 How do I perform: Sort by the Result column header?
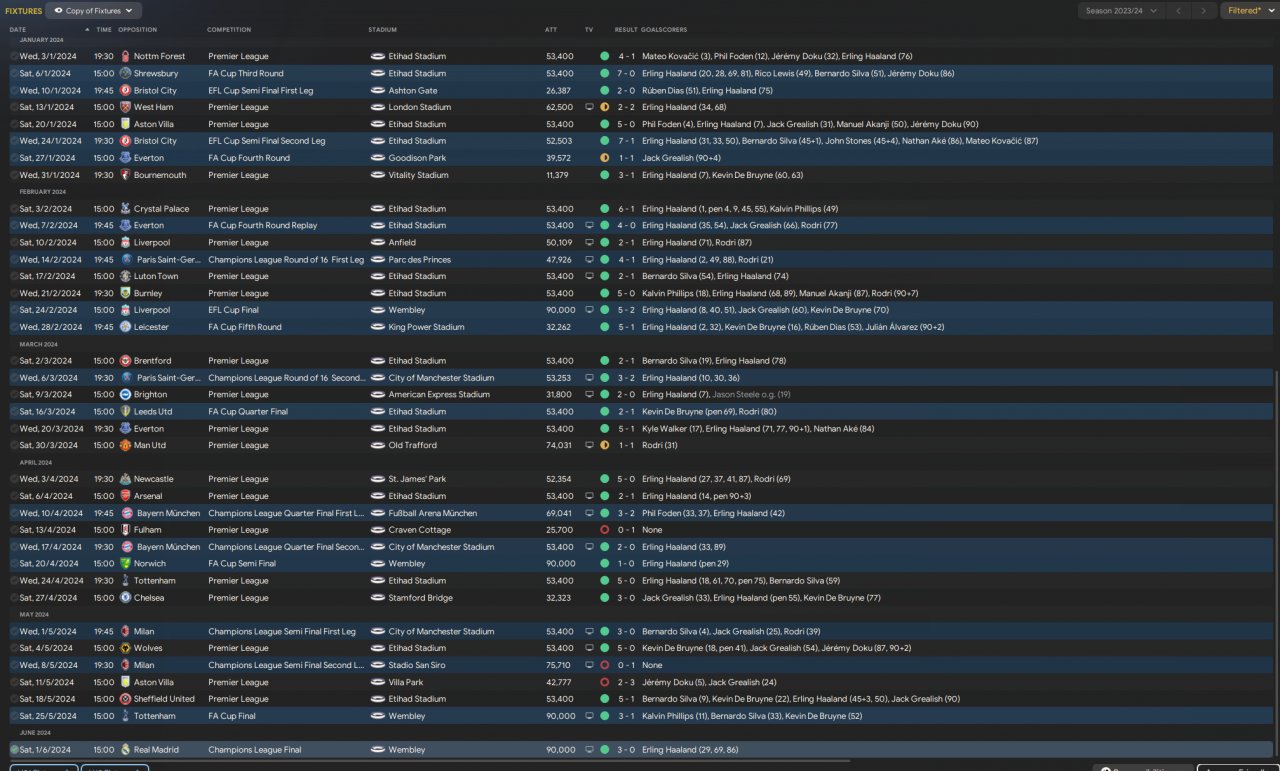click(626, 30)
